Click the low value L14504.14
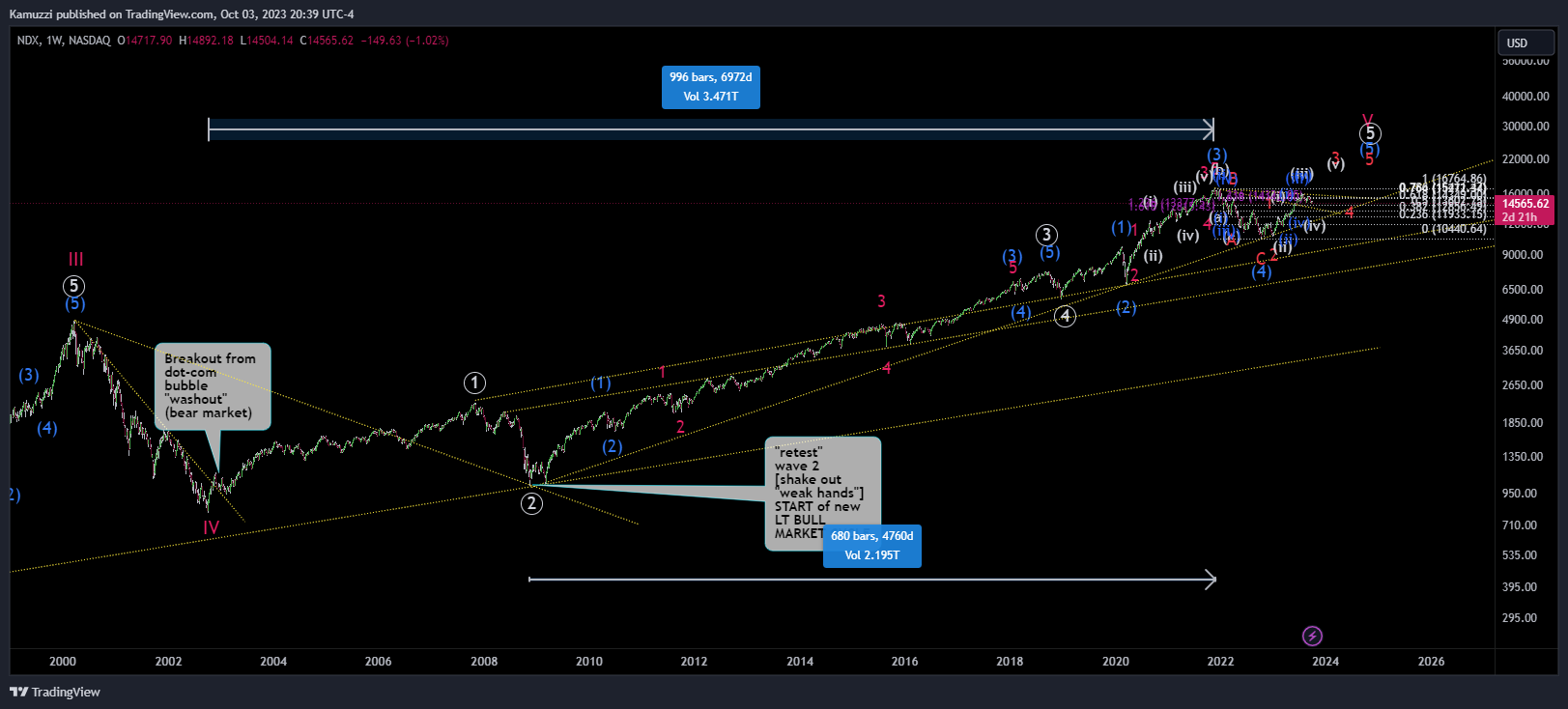This screenshot has width=1568, height=709. (267, 41)
